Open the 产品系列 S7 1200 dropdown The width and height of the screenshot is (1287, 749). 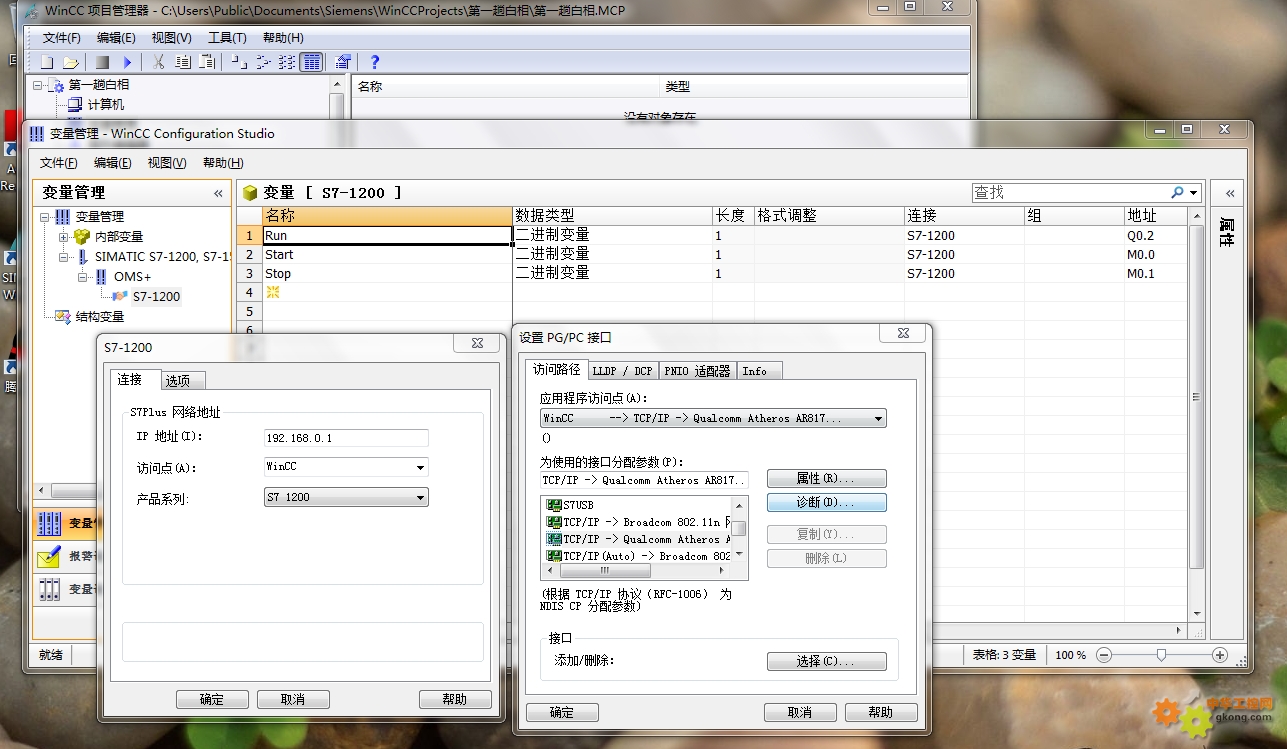(x=420, y=497)
